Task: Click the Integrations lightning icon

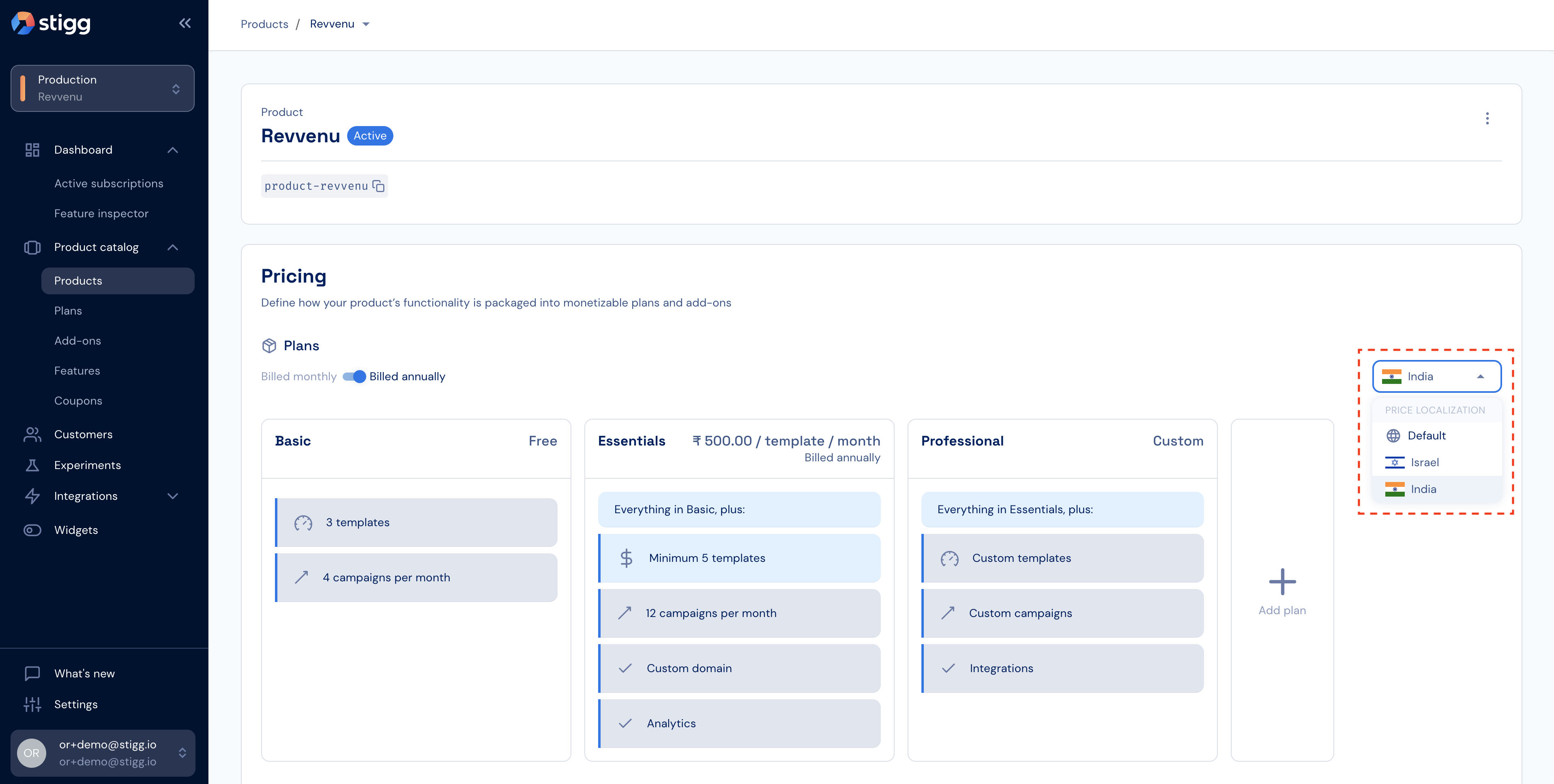Action: point(32,496)
